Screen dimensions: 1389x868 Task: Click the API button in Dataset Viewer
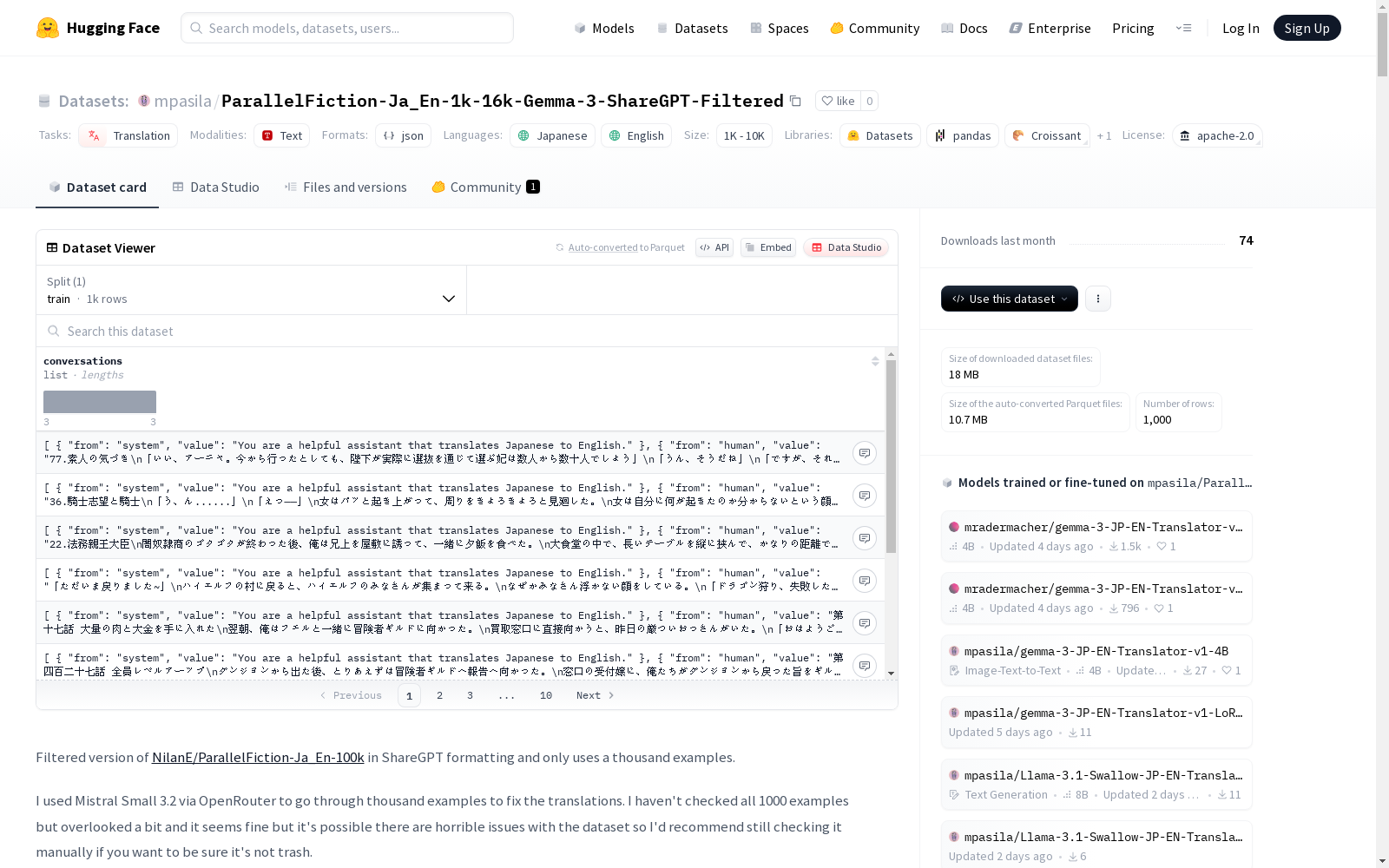coord(714,247)
